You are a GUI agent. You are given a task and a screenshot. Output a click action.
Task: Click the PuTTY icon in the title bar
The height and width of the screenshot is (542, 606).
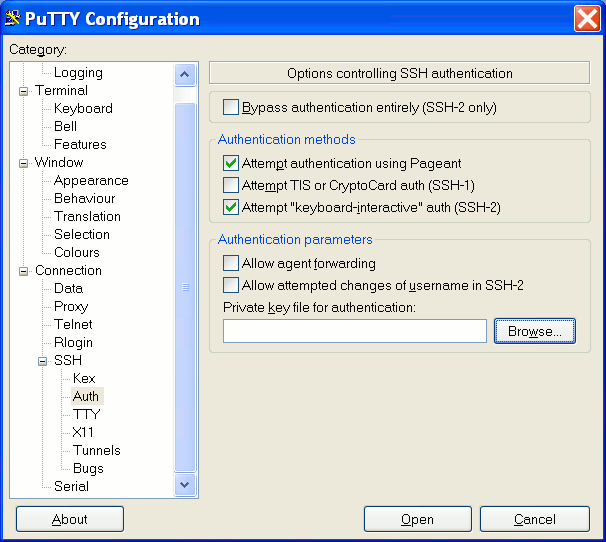click(12, 18)
